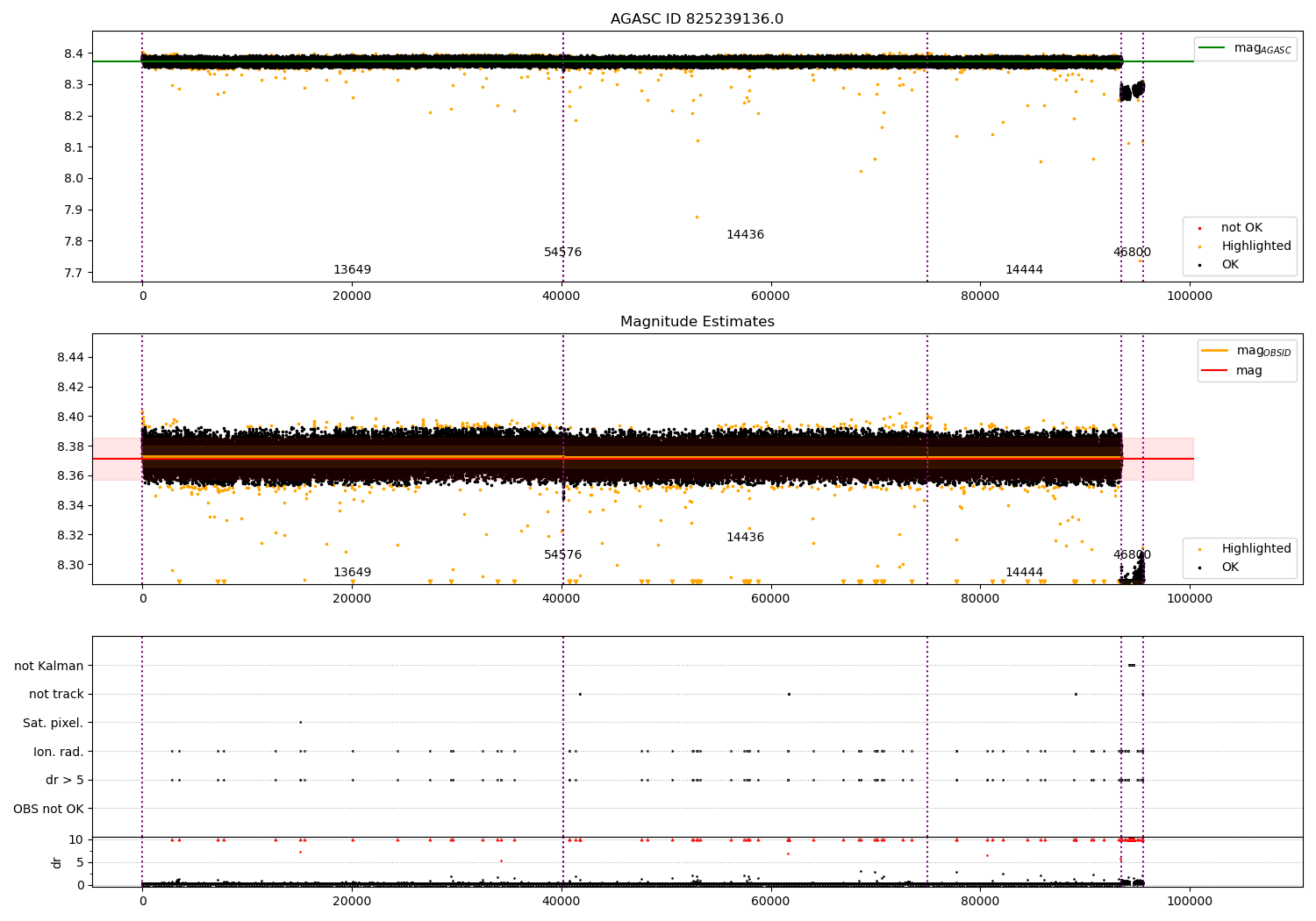Click the green line sample in mag AGASC legend

click(1212, 47)
